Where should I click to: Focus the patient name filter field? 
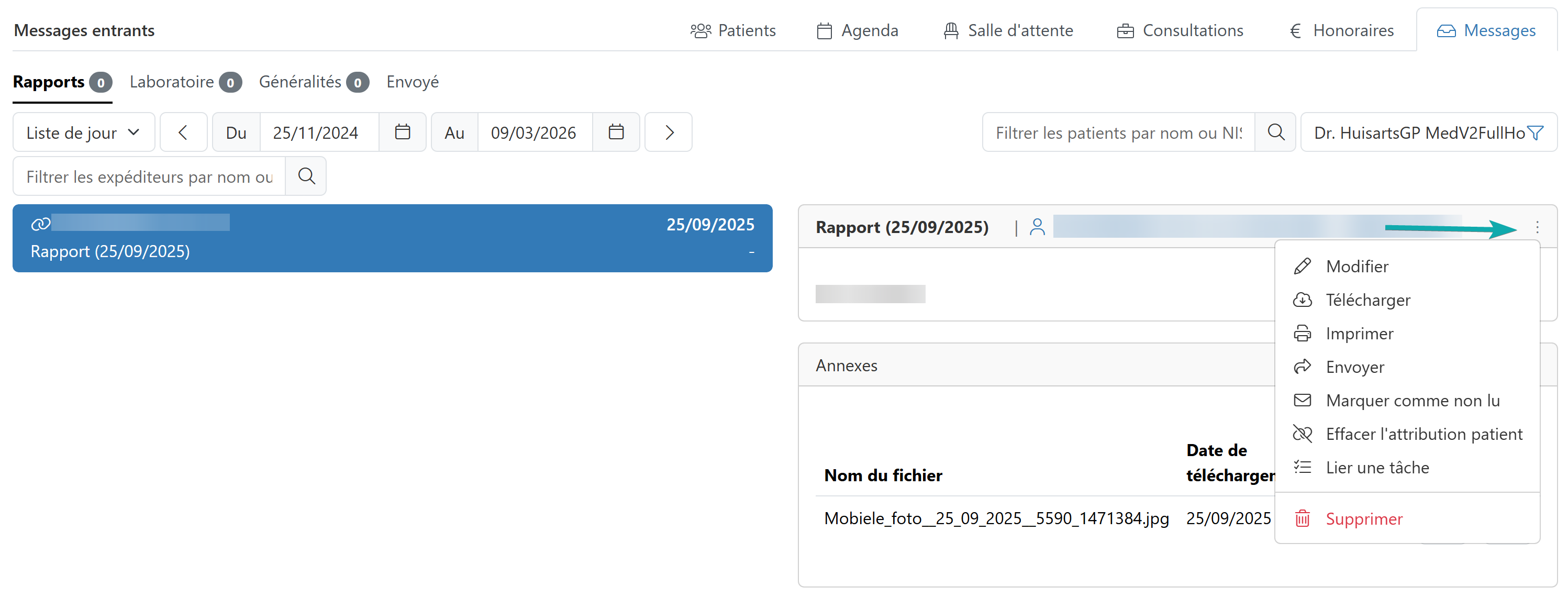[x=1118, y=132]
